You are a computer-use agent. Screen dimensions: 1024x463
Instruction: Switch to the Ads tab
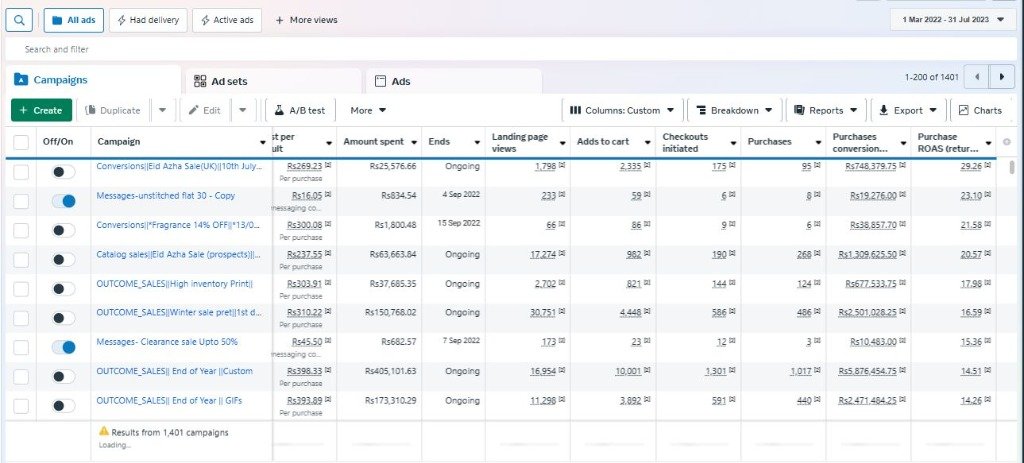(x=453, y=82)
